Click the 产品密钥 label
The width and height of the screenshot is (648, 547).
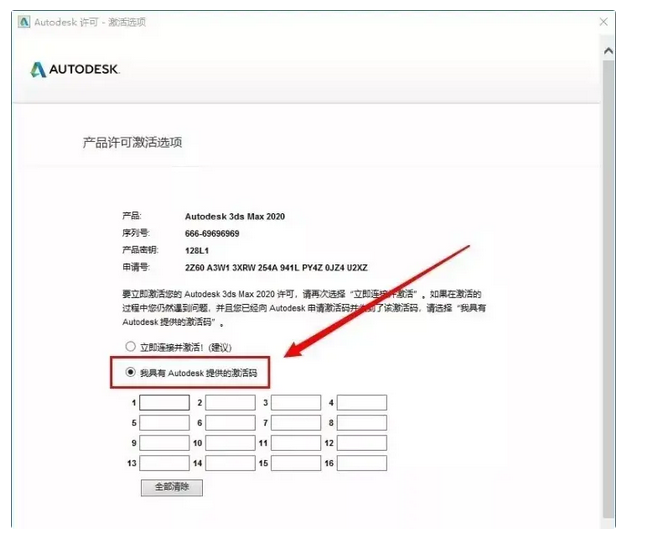click(x=140, y=250)
